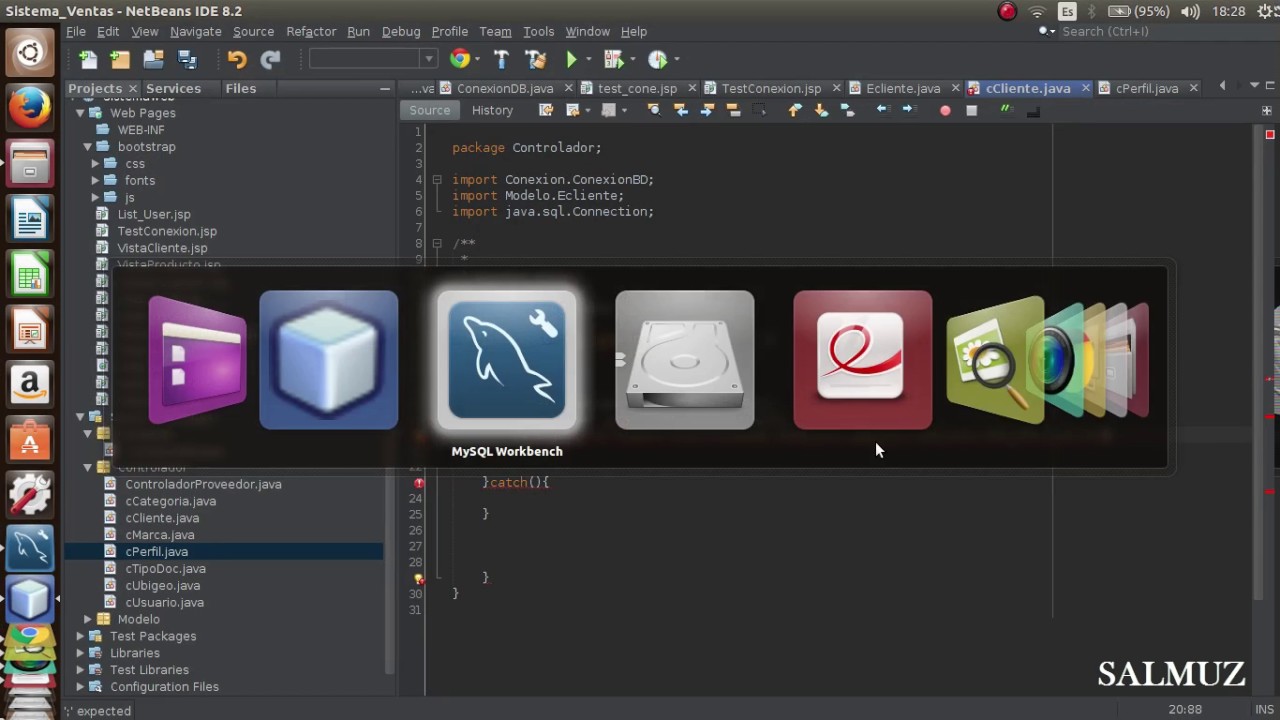Select the disk drive icon in app switcher
This screenshot has height=720, width=1280.
685,360
